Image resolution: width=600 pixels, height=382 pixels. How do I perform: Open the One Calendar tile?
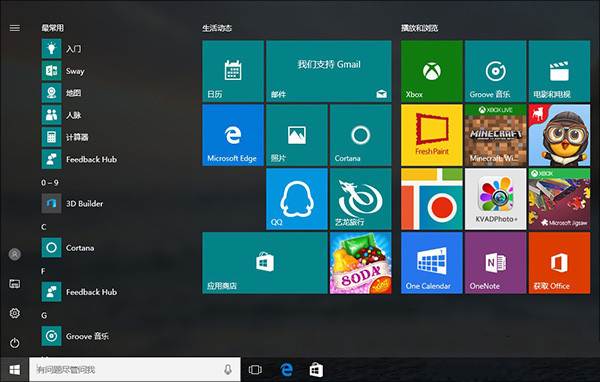(x=432, y=263)
